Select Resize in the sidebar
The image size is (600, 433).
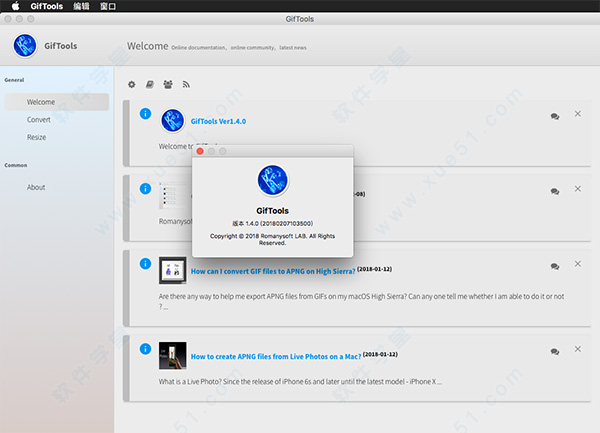[x=36, y=137]
